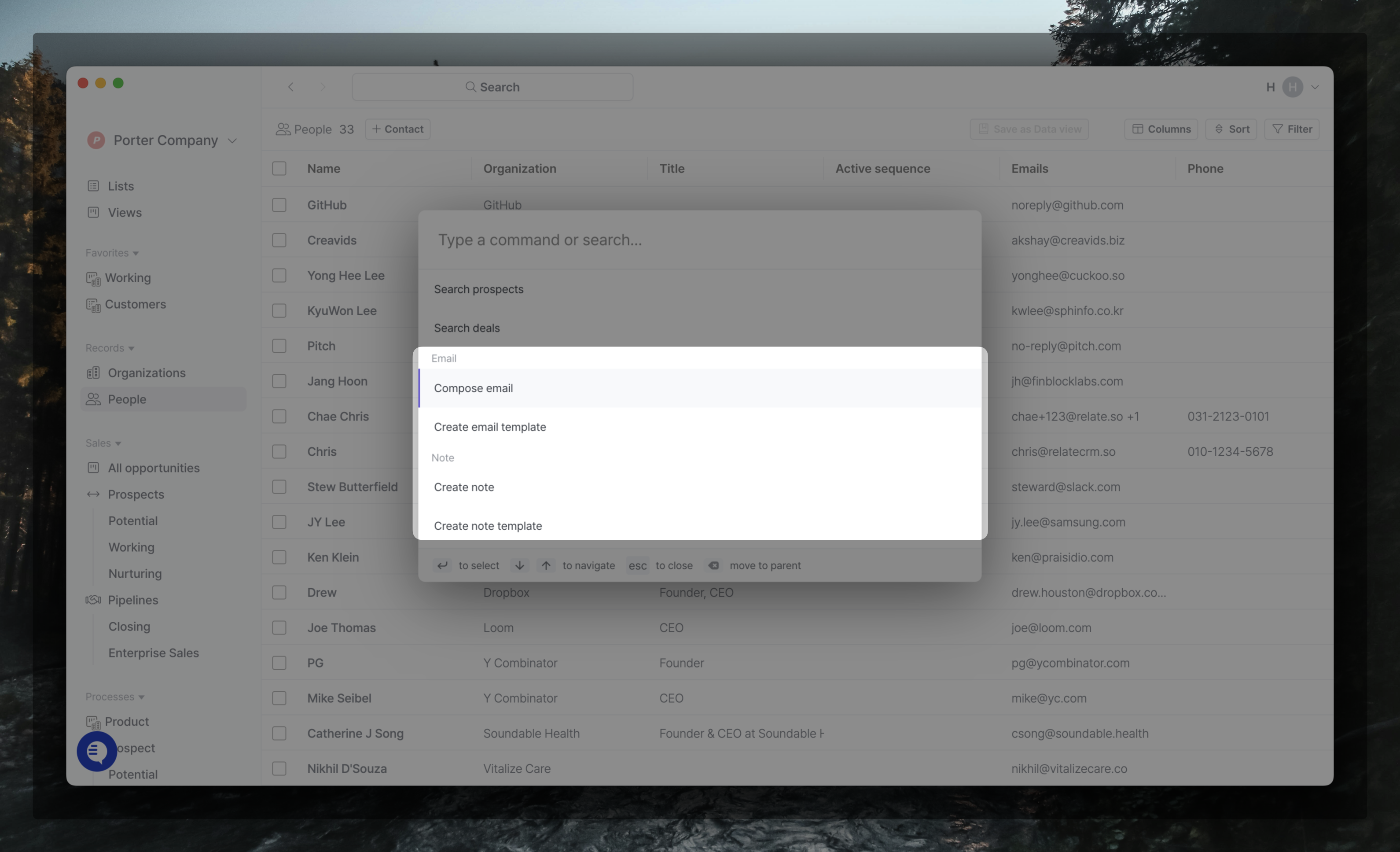
Task: Expand the Porter Company workspace dropdown
Action: pyautogui.click(x=232, y=140)
